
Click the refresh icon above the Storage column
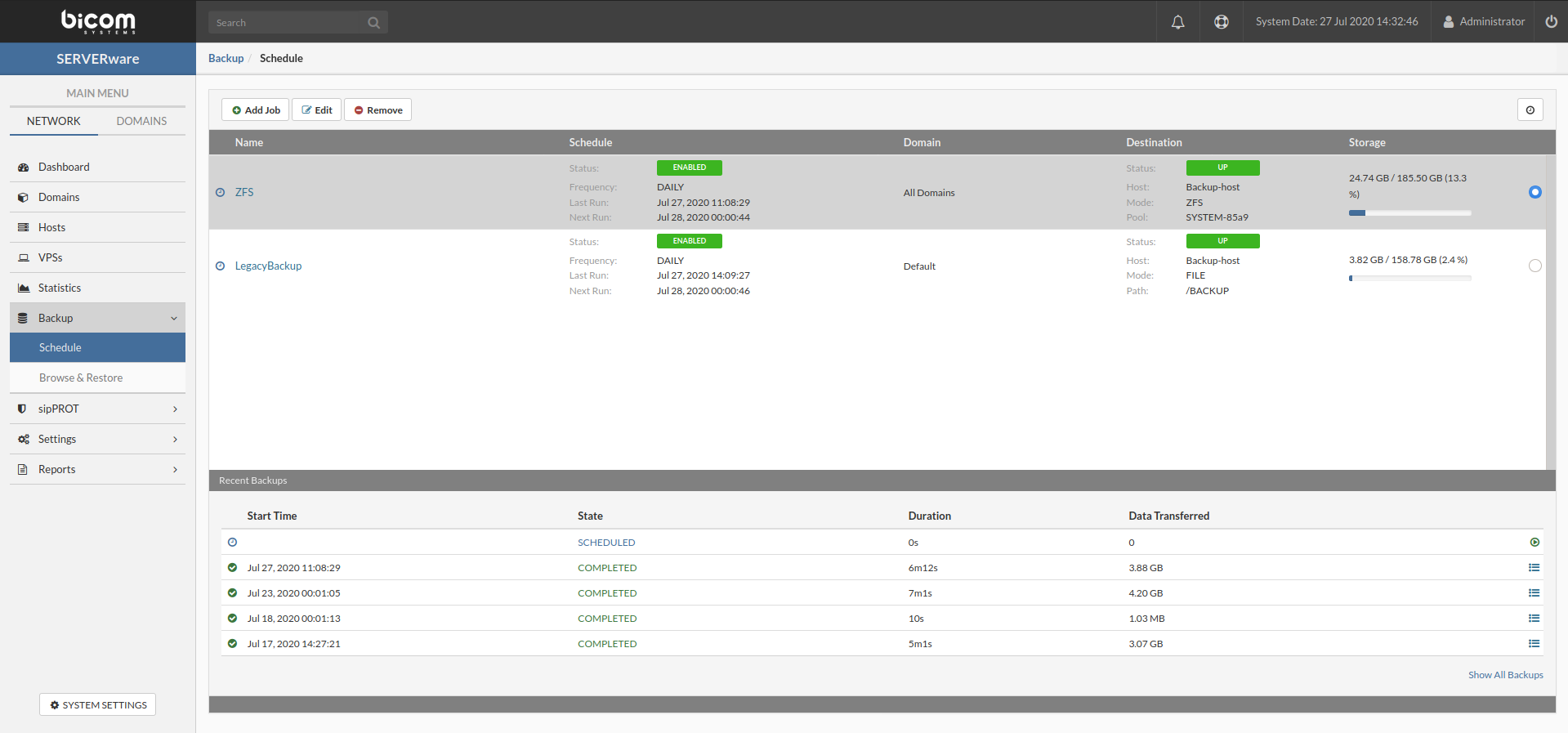[x=1530, y=110]
